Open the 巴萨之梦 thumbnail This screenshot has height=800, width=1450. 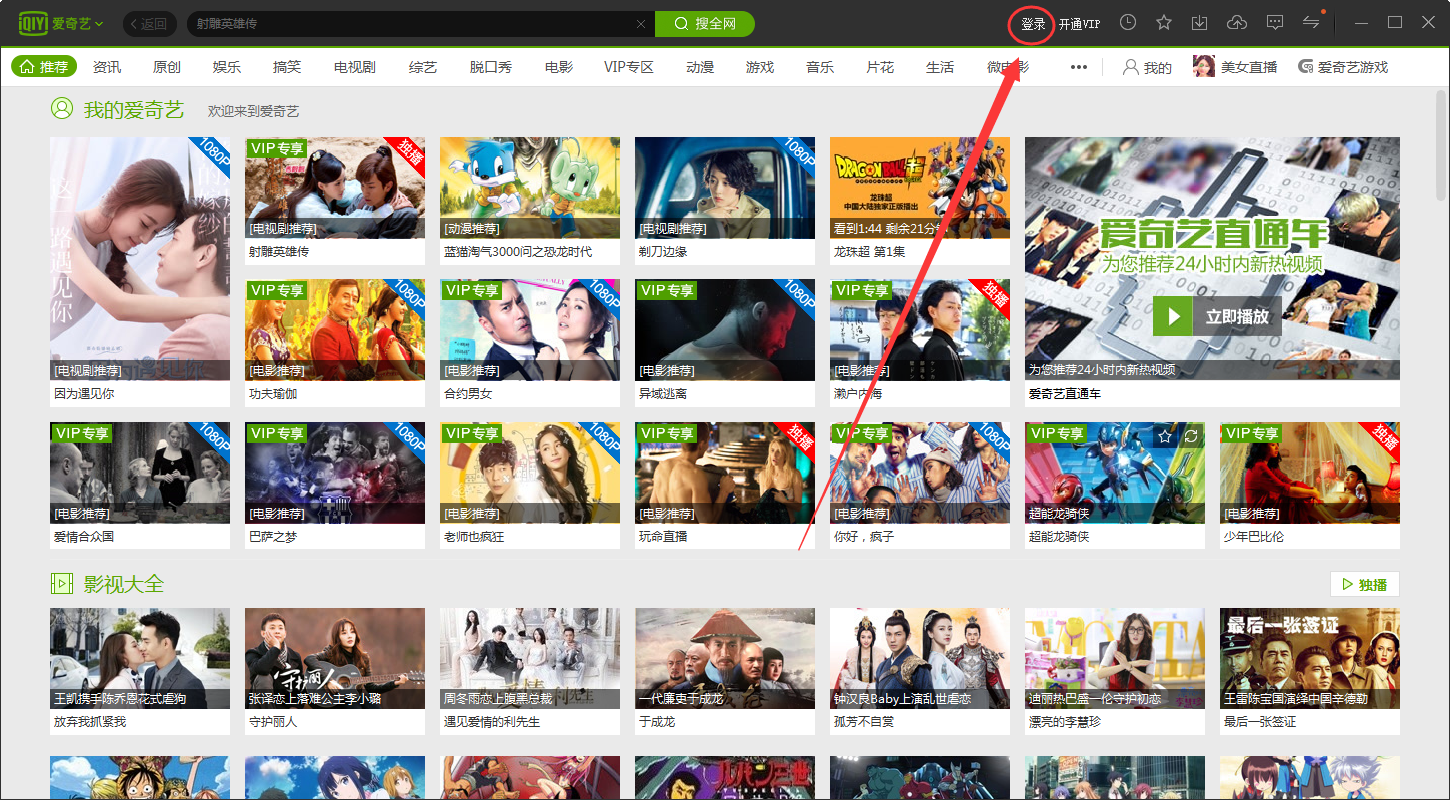(x=335, y=473)
